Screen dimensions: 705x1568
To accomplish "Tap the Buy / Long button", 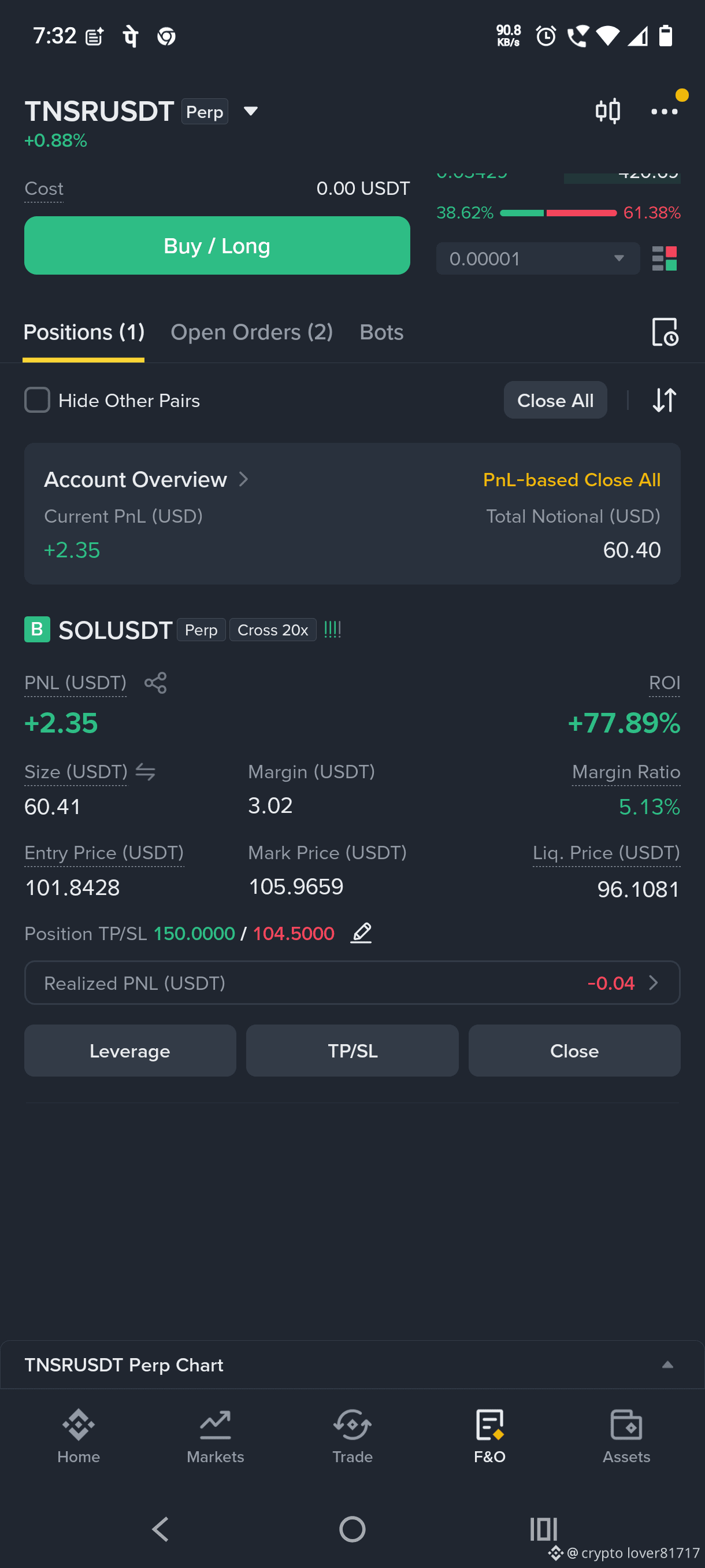I will coord(217,245).
